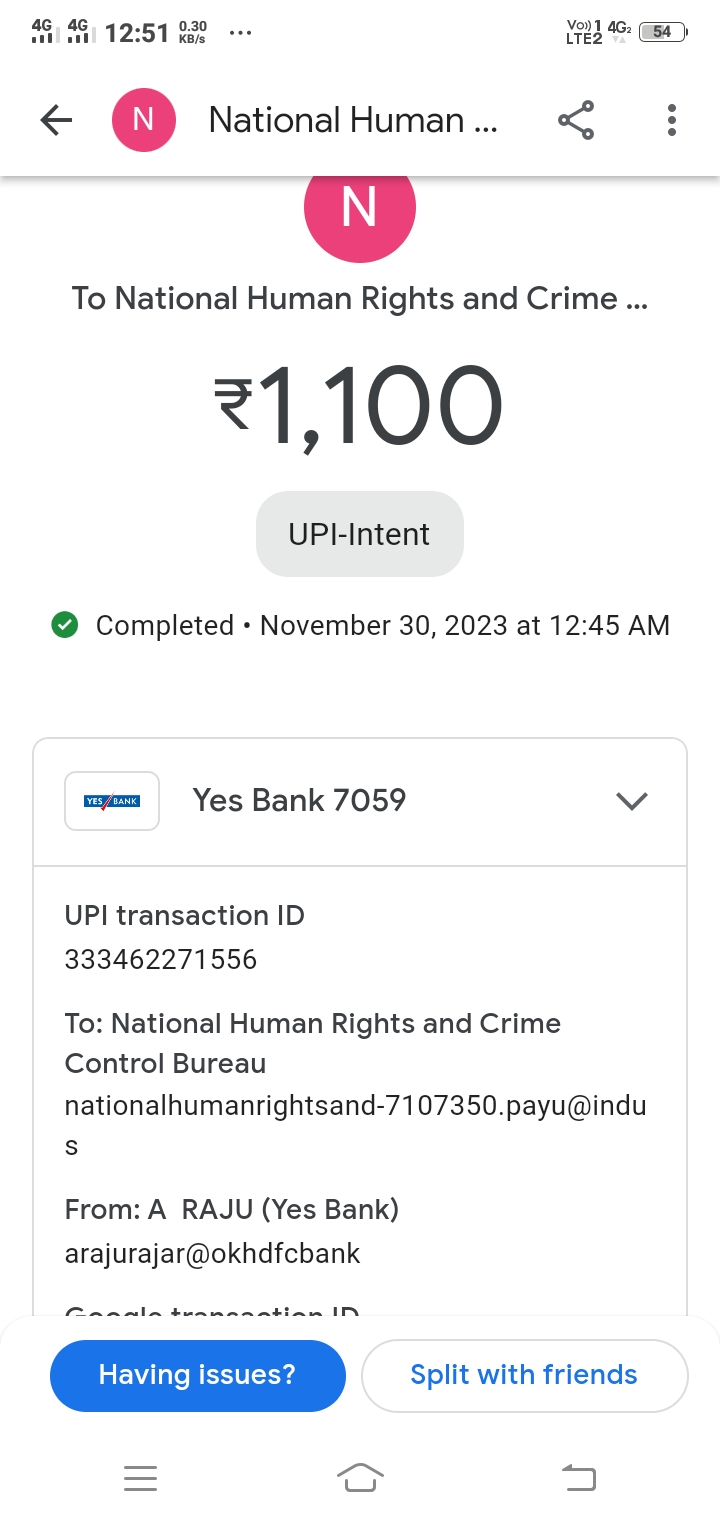Tap the back arrow icon
The height and width of the screenshot is (1520, 720).
[56, 121]
